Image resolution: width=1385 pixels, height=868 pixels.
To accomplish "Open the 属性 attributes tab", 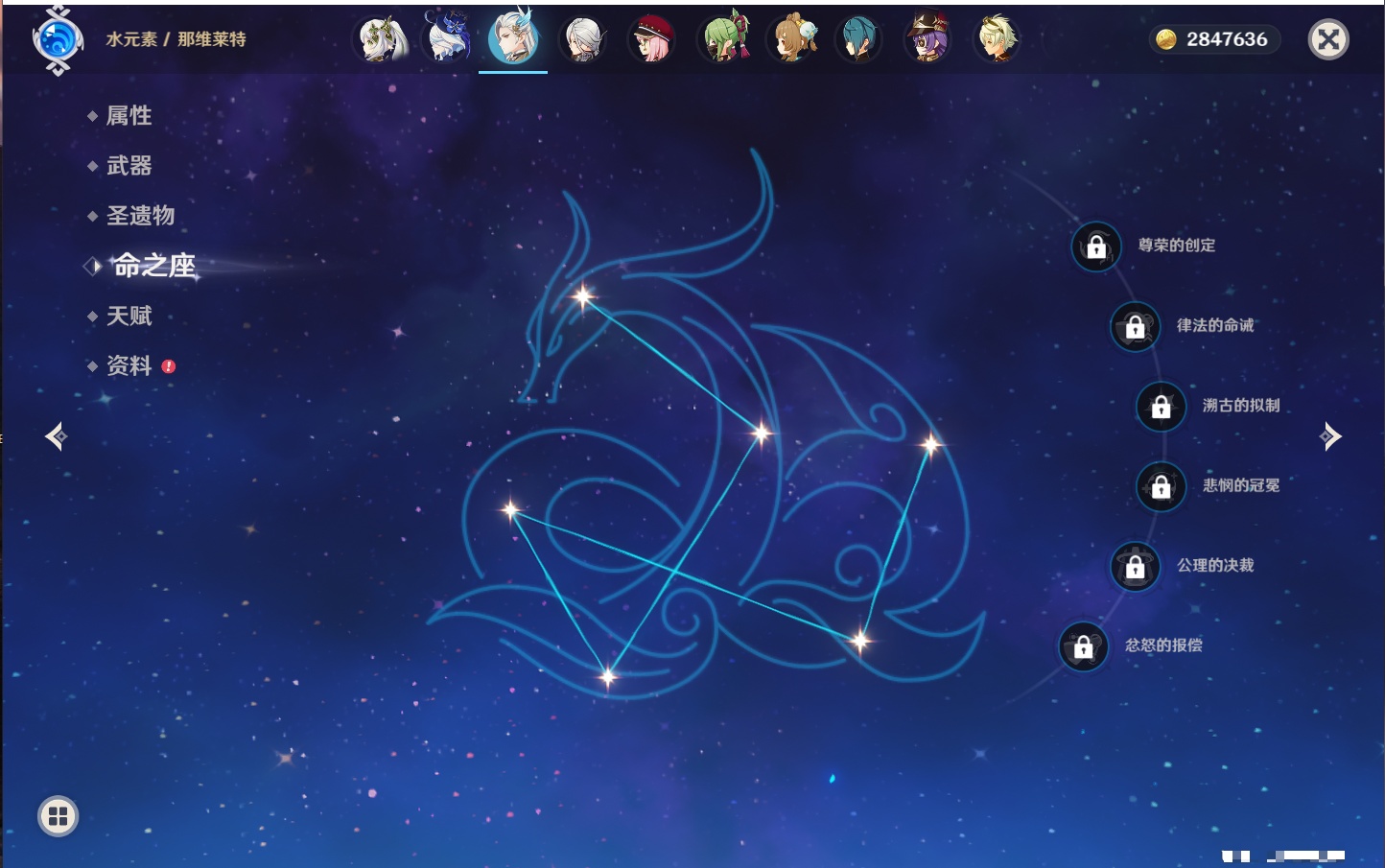I will pyautogui.click(x=129, y=116).
